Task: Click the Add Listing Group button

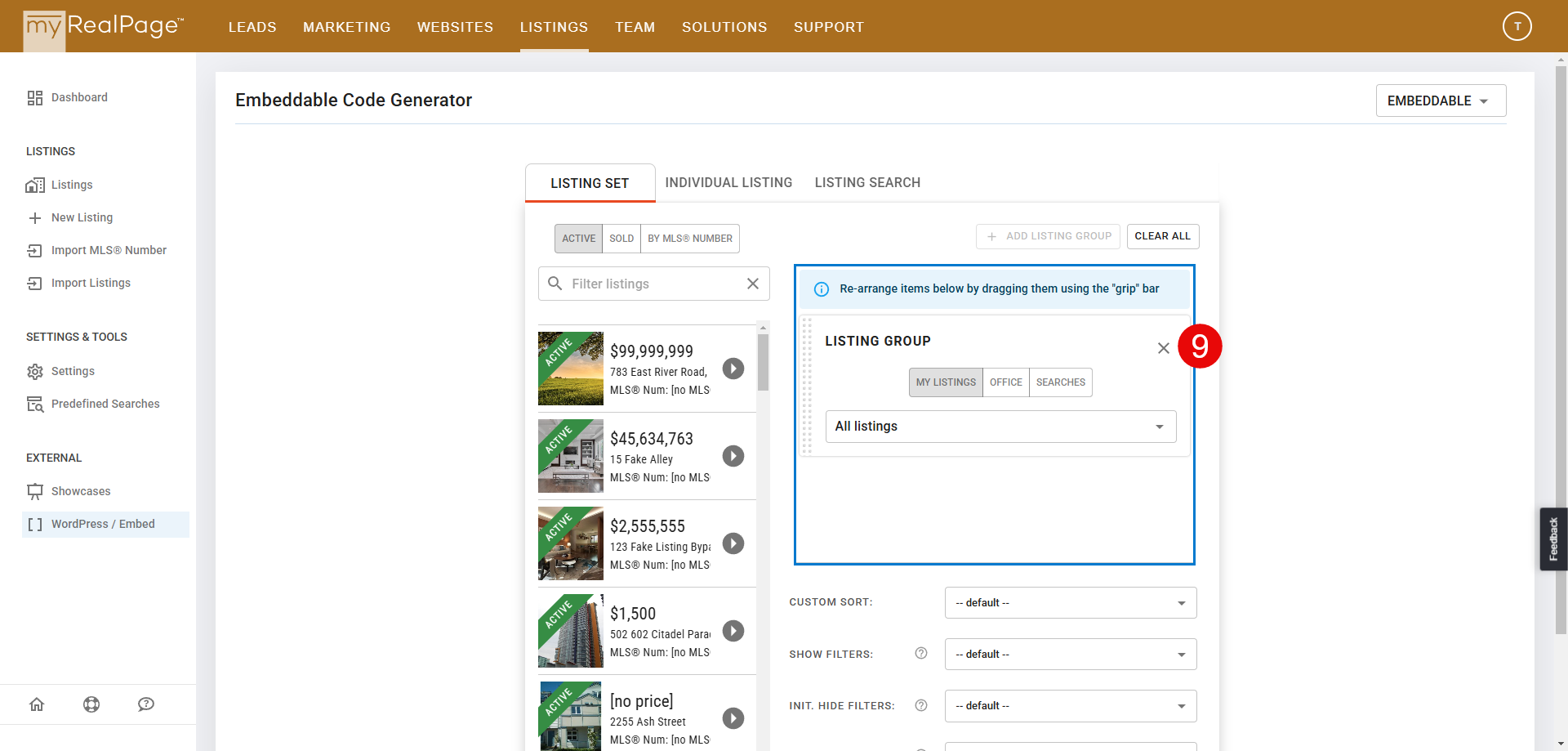Action: coord(1048,236)
